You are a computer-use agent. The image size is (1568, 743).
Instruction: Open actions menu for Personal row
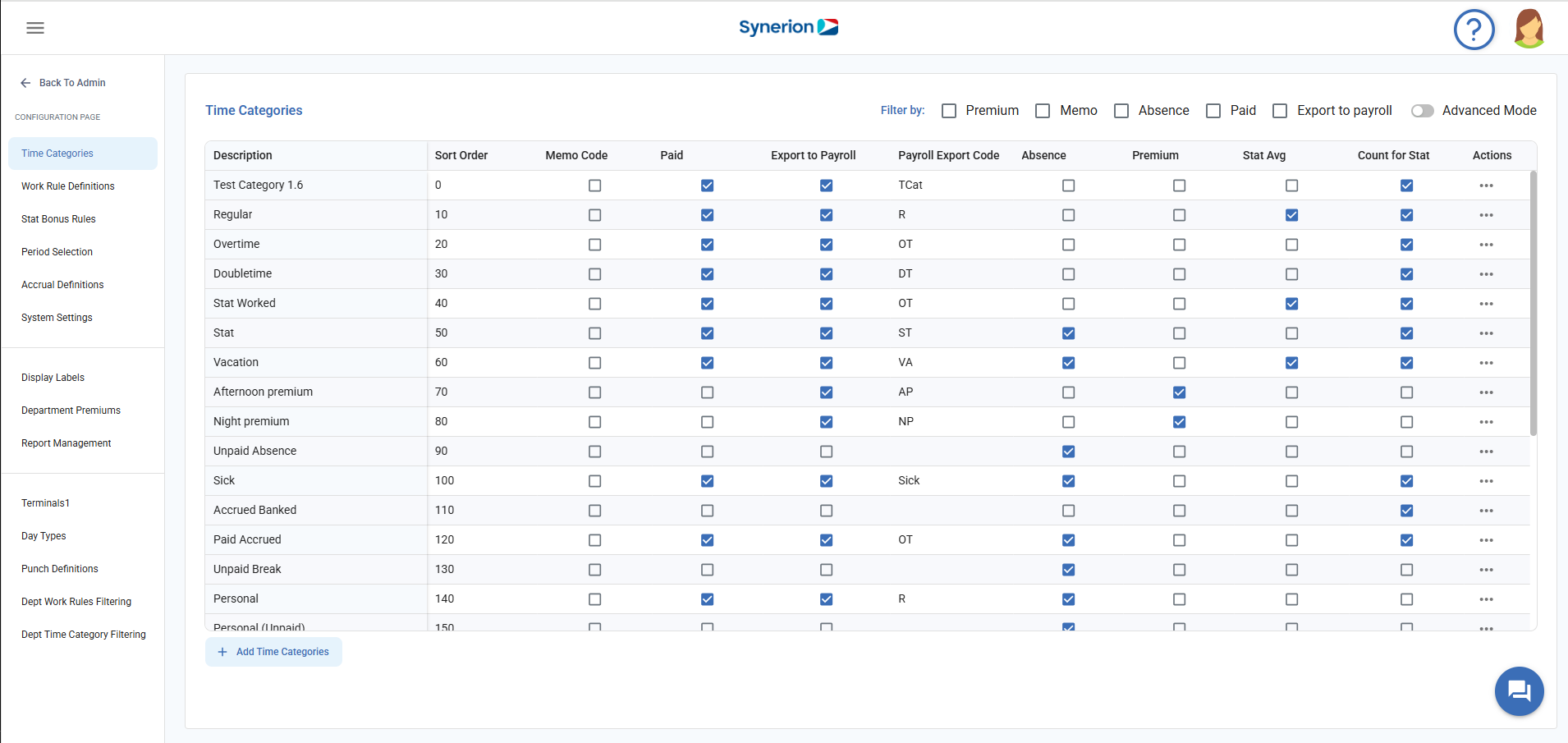click(x=1486, y=599)
